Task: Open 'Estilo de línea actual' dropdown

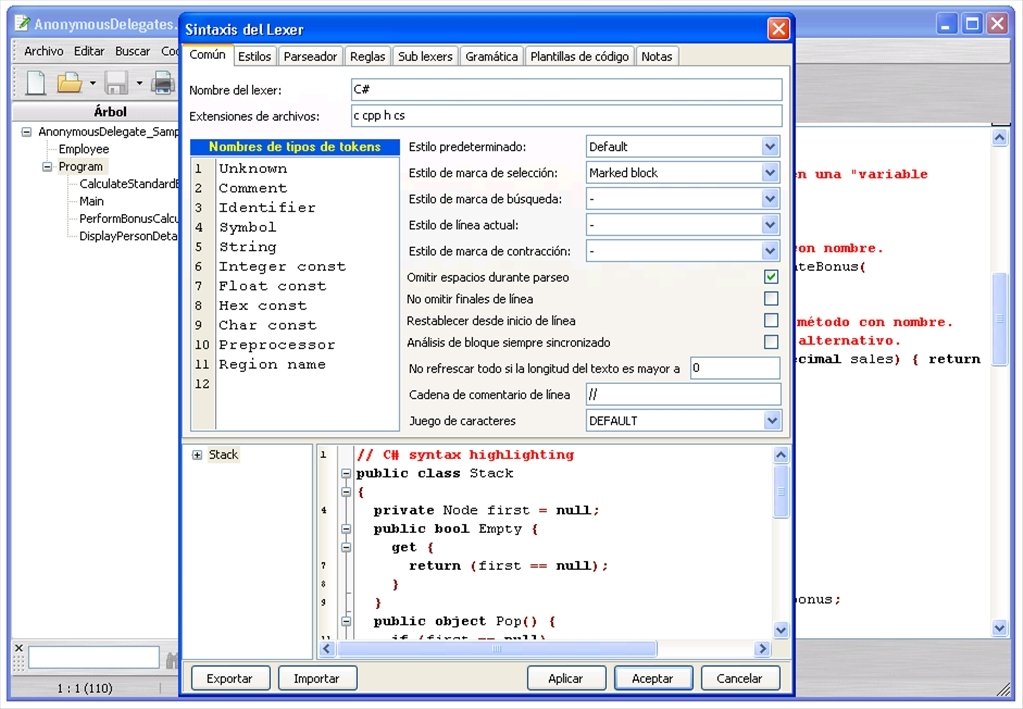Action: coord(770,225)
